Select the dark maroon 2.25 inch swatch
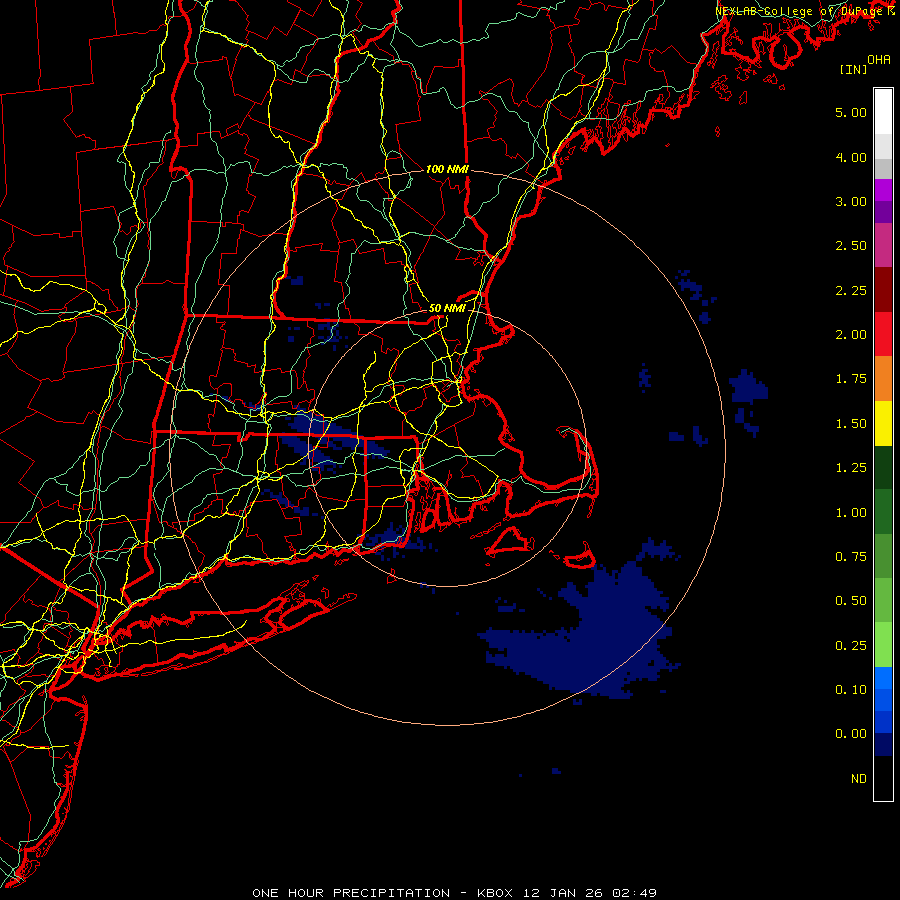 click(883, 290)
